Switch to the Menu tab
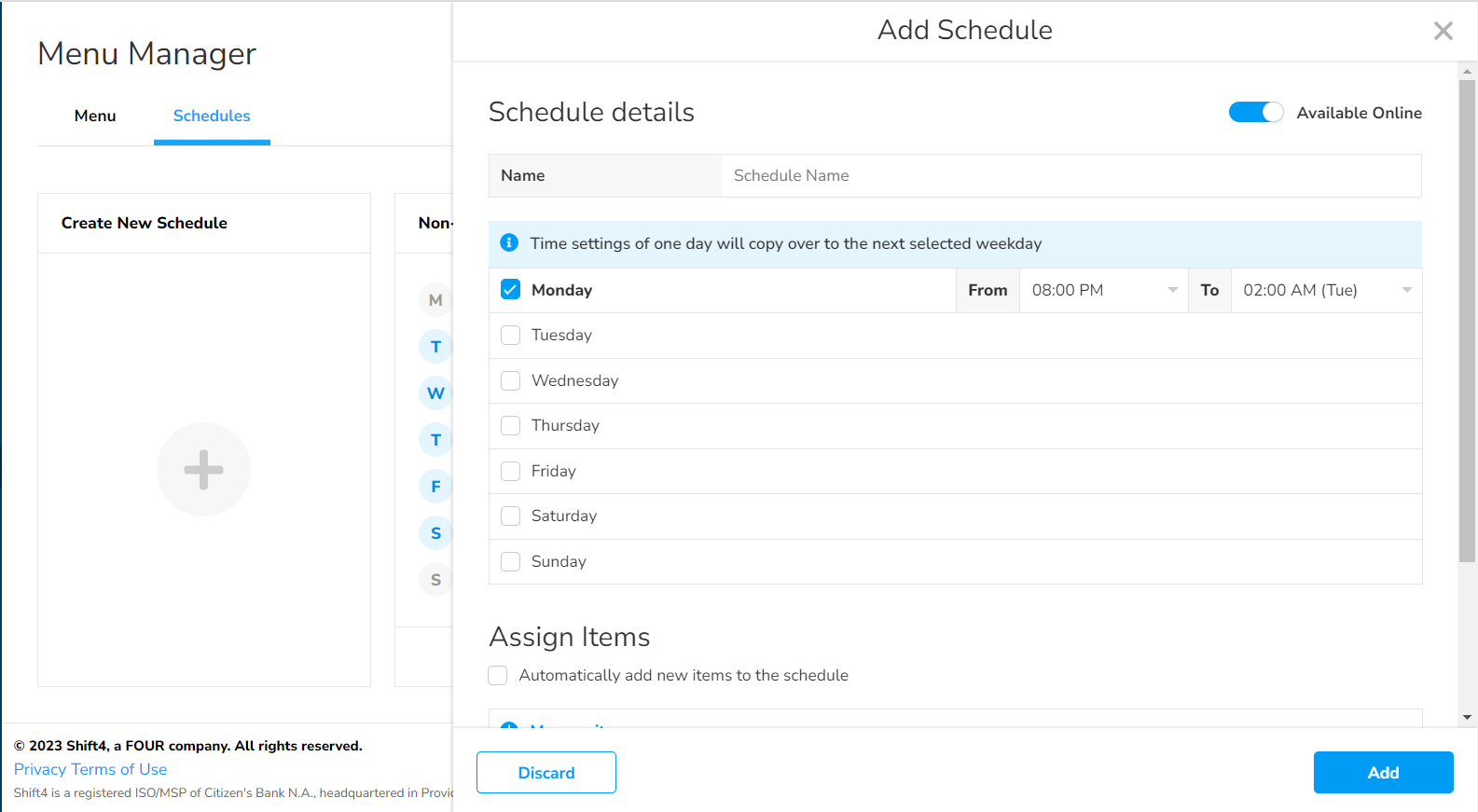The width and height of the screenshot is (1478, 812). [x=95, y=116]
